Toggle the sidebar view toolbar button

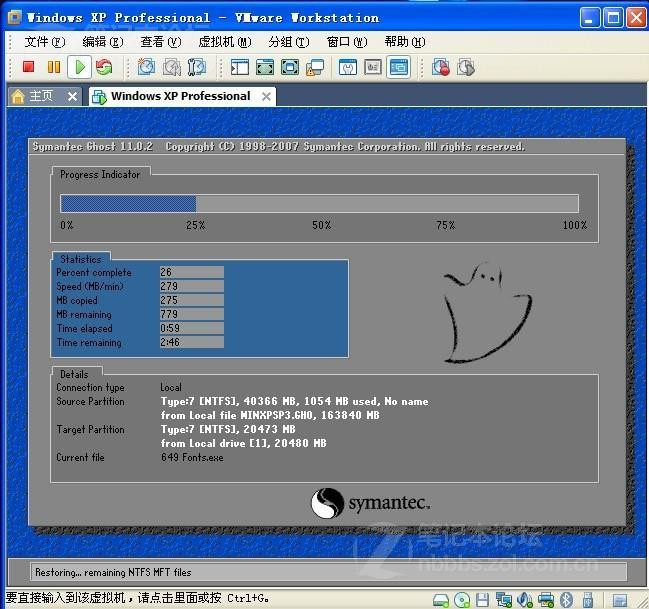pyautogui.click(x=240, y=67)
